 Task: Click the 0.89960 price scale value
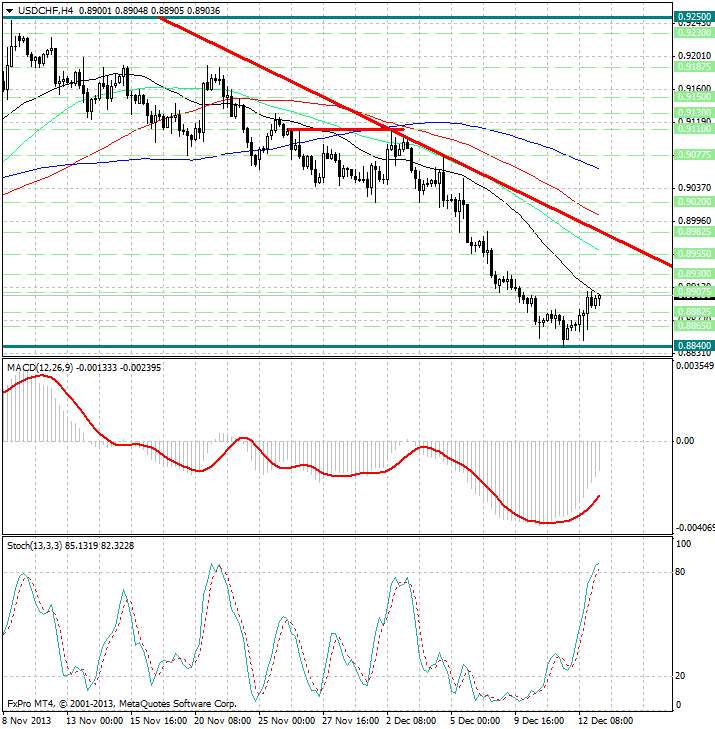point(695,220)
